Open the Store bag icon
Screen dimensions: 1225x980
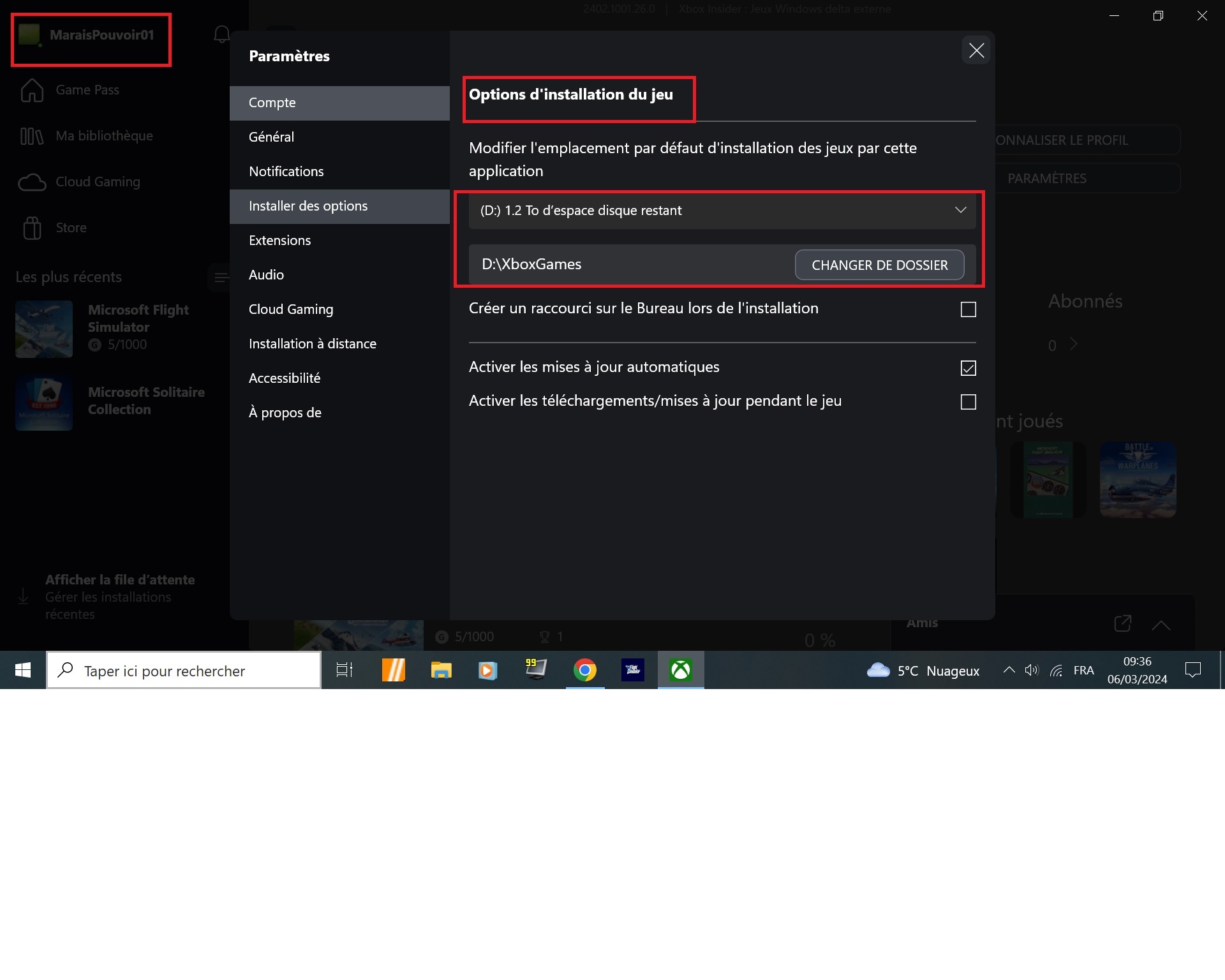pos(32,228)
